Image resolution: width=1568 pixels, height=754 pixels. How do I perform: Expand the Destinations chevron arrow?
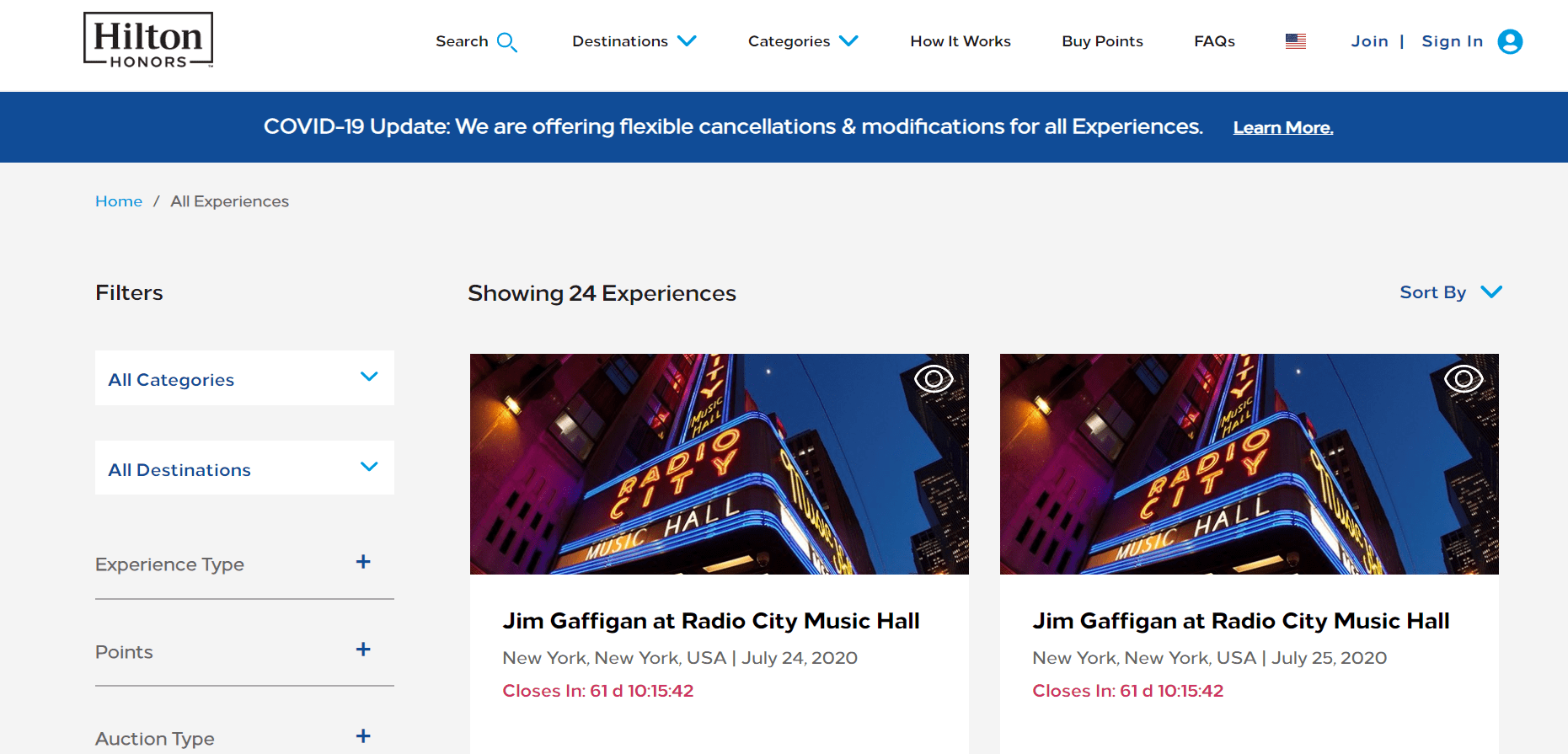688,40
